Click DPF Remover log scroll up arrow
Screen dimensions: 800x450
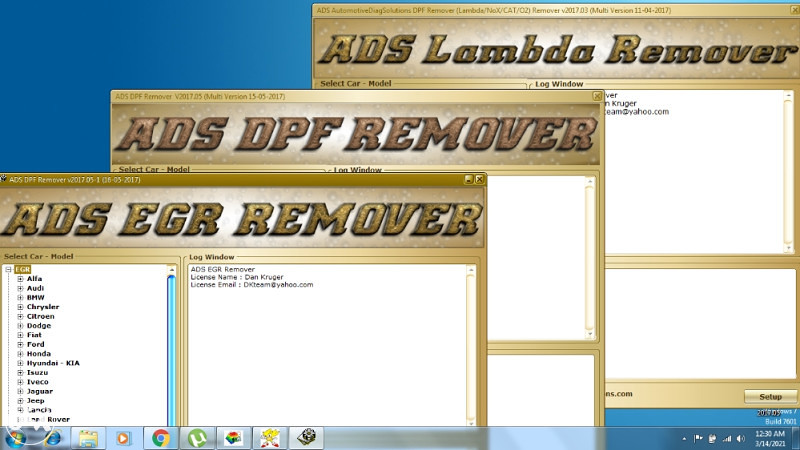point(590,182)
